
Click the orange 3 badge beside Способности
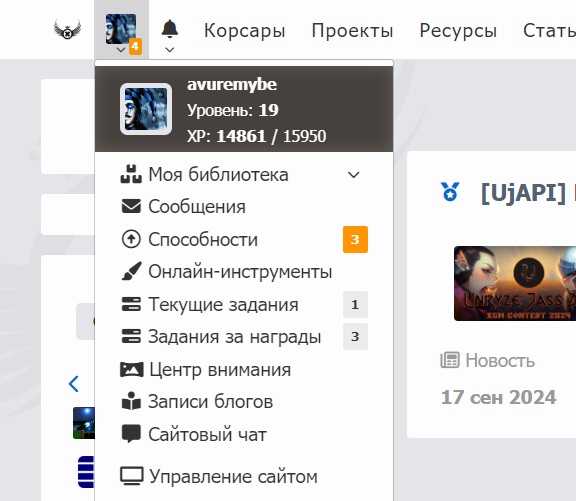pyautogui.click(x=355, y=239)
